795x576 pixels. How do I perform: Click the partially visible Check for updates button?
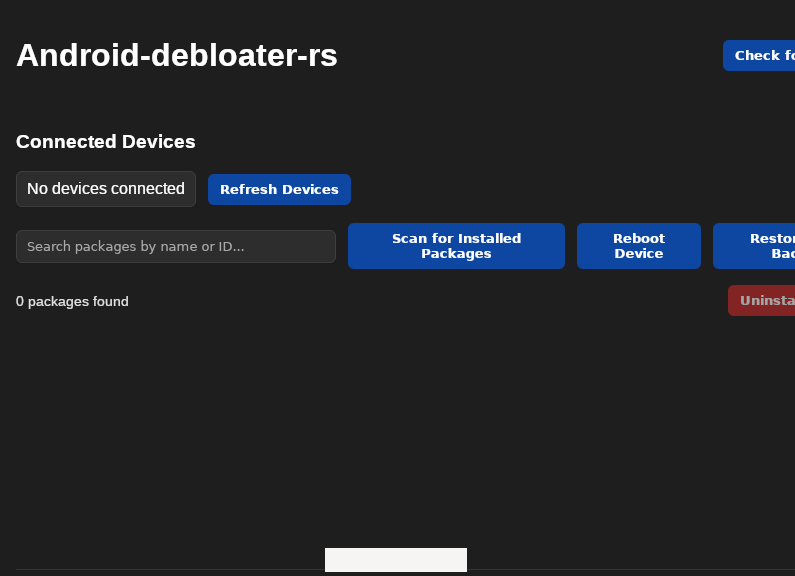coord(759,55)
